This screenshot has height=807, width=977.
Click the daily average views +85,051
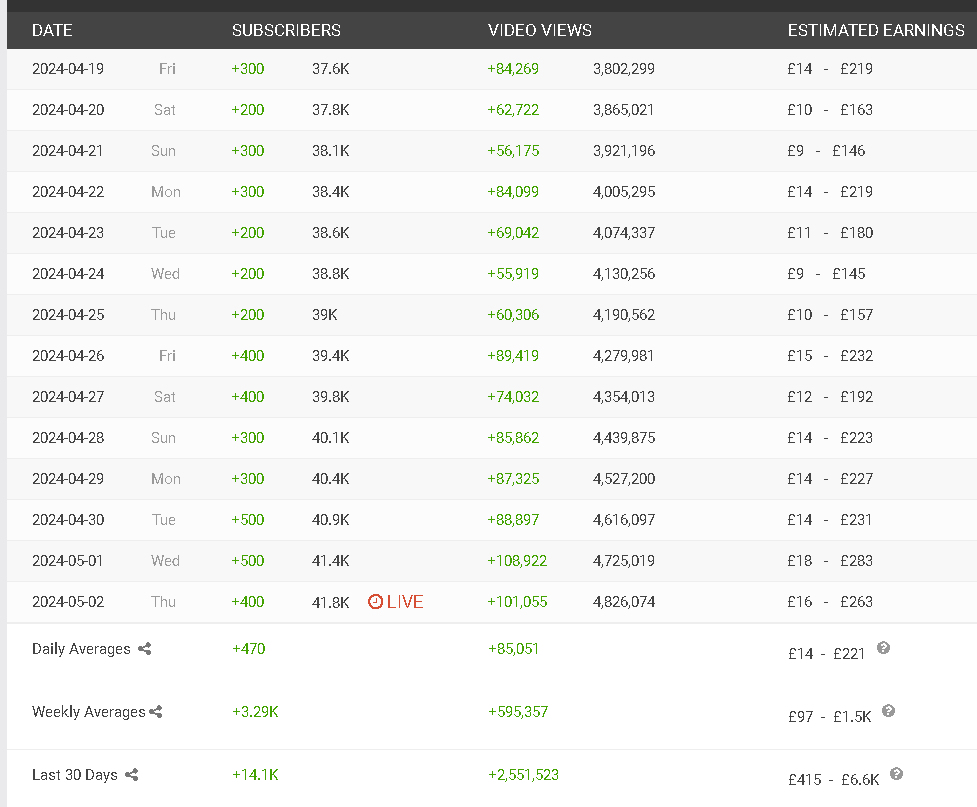[x=513, y=649]
